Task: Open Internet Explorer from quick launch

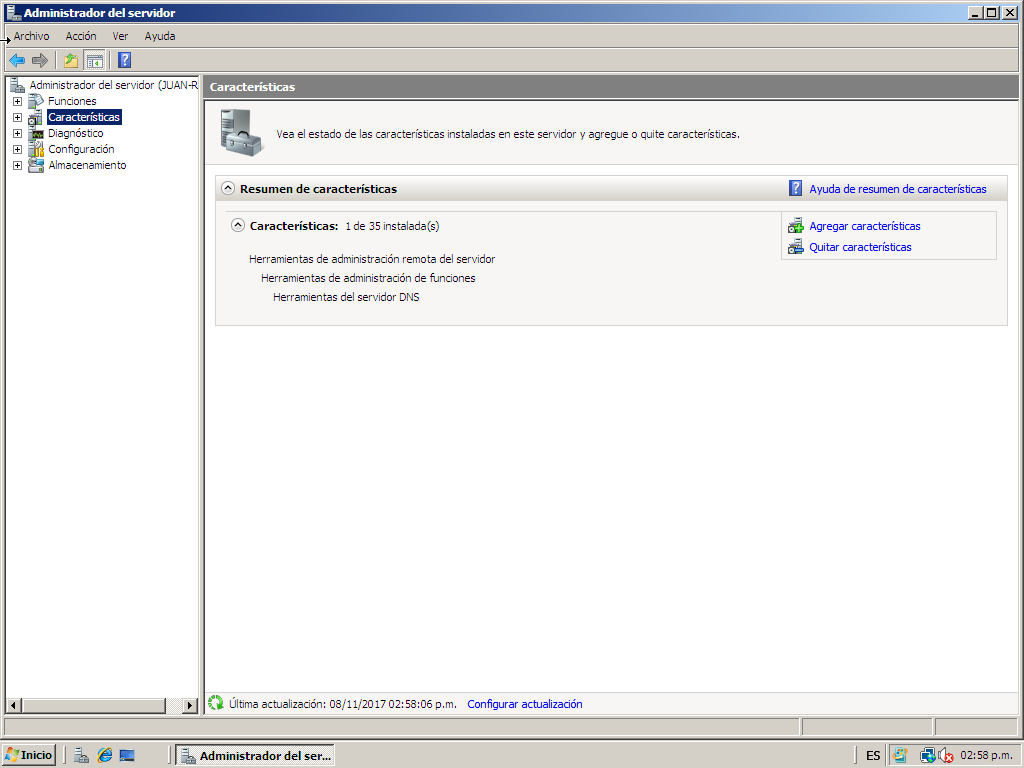Action: pyautogui.click(x=104, y=755)
